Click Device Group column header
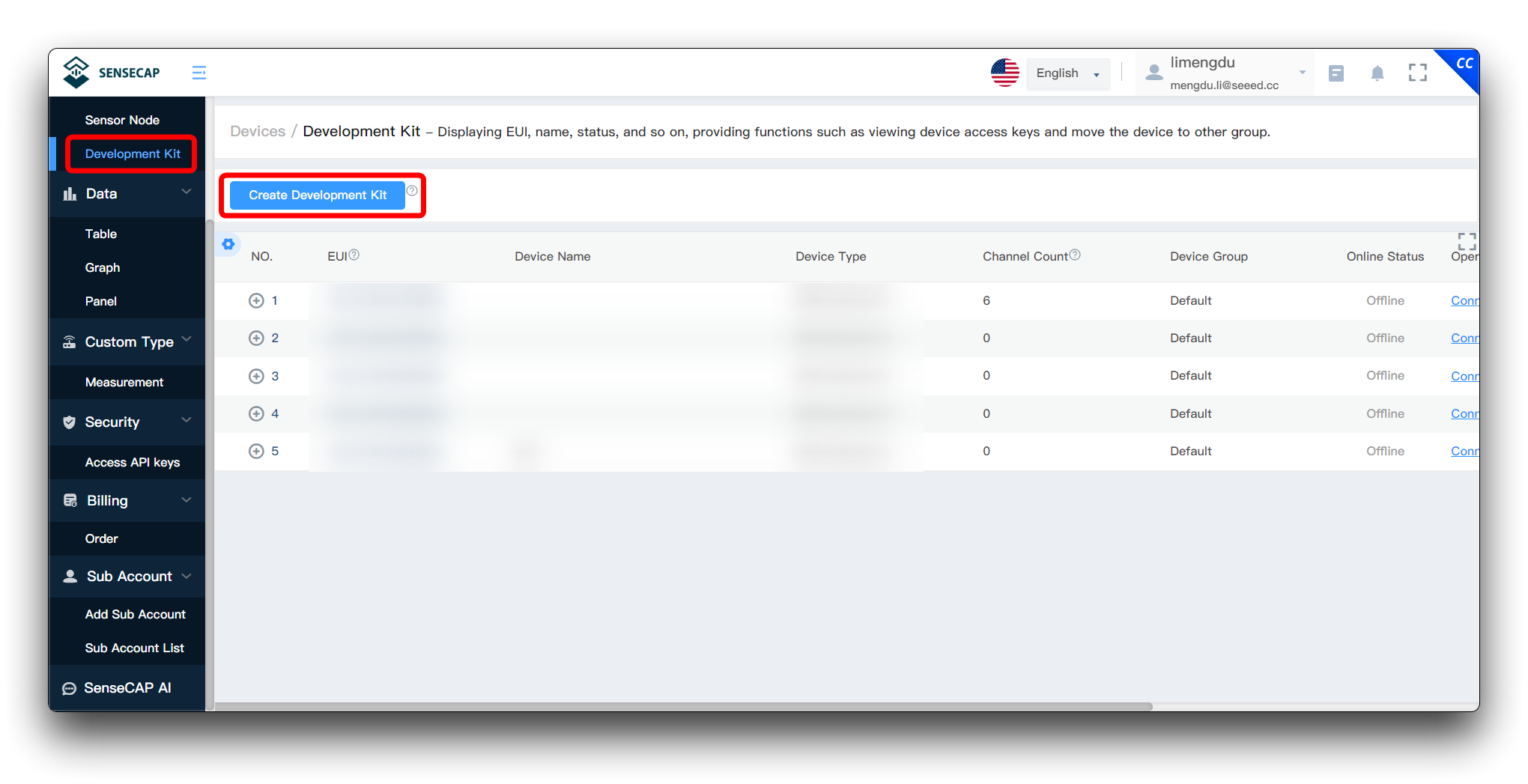The width and height of the screenshot is (1528, 784). pos(1209,256)
